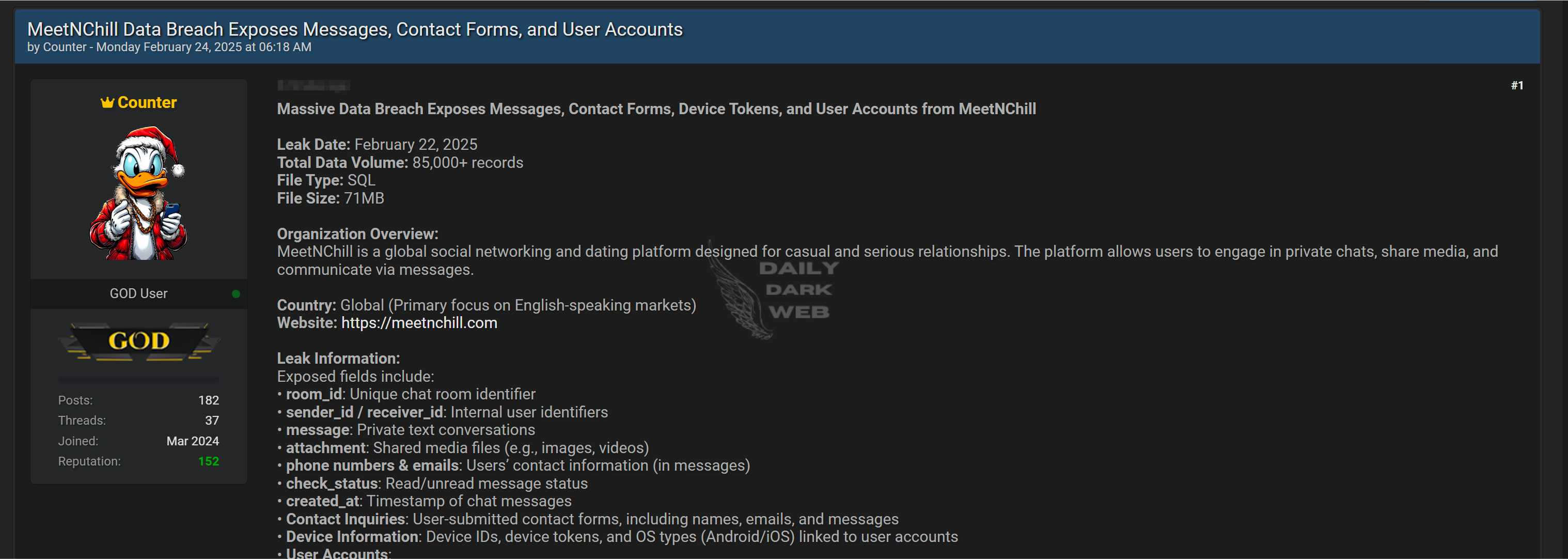Open the https://meetnchill.com website link
The image size is (1568, 559).
click(x=419, y=323)
